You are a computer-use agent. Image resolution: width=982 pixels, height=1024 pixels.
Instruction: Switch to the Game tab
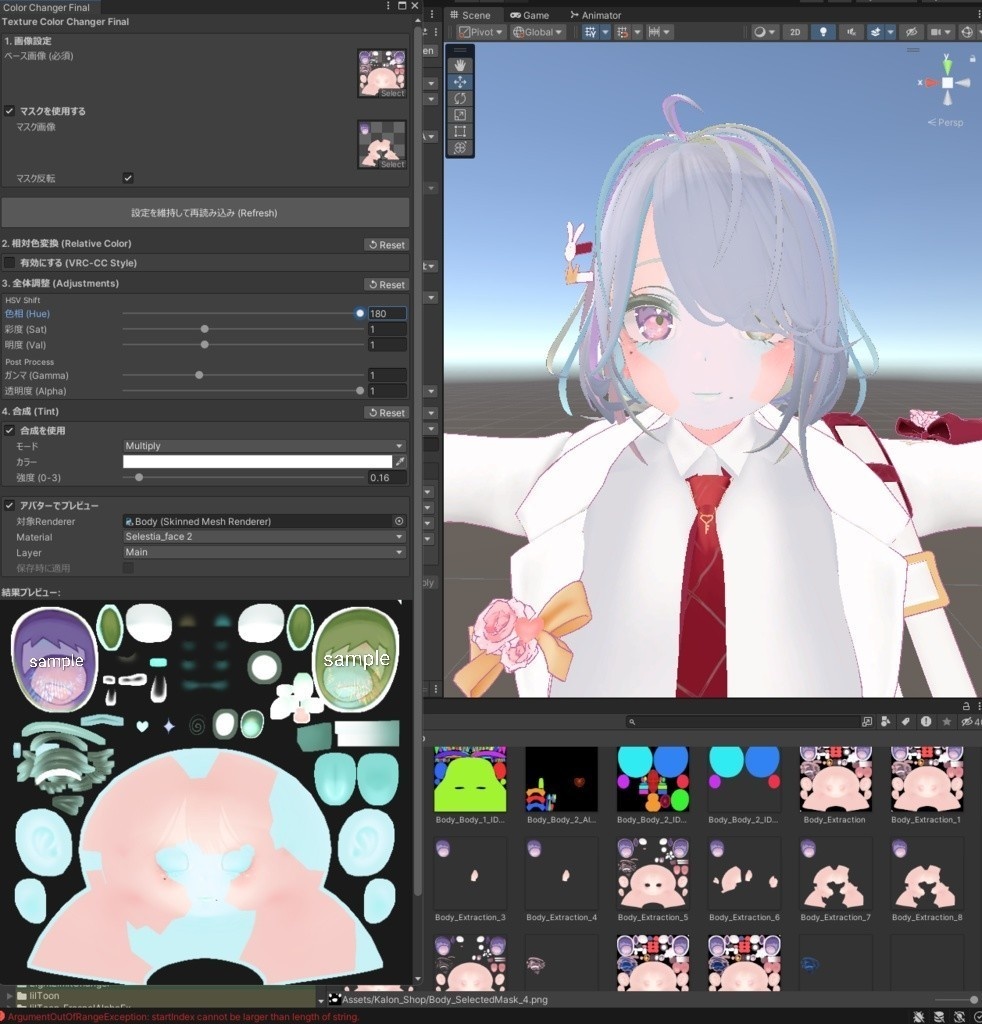533,14
